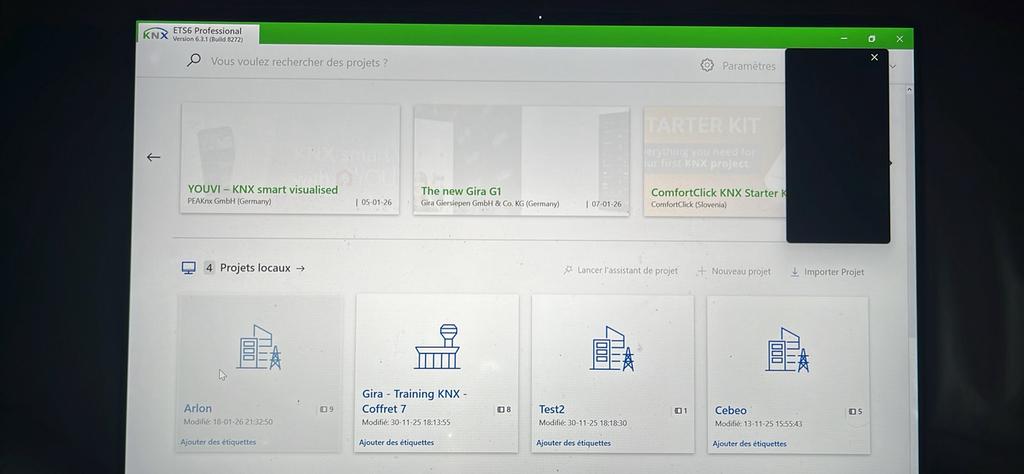Restore down the ETS6 window
Screen dimensions: 1024x474
(x=872, y=39)
